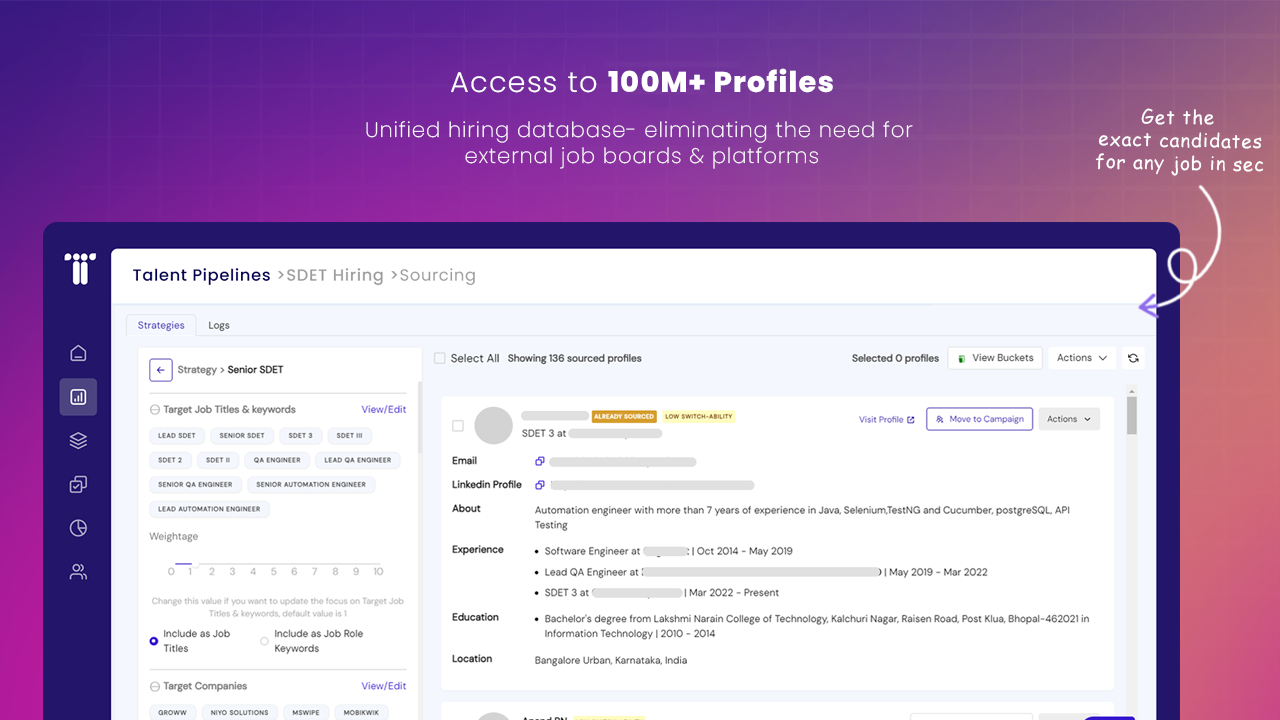This screenshot has height=720, width=1280.
Task: Go to Talent Pipelines breadcrumb
Action: click(x=202, y=275)
